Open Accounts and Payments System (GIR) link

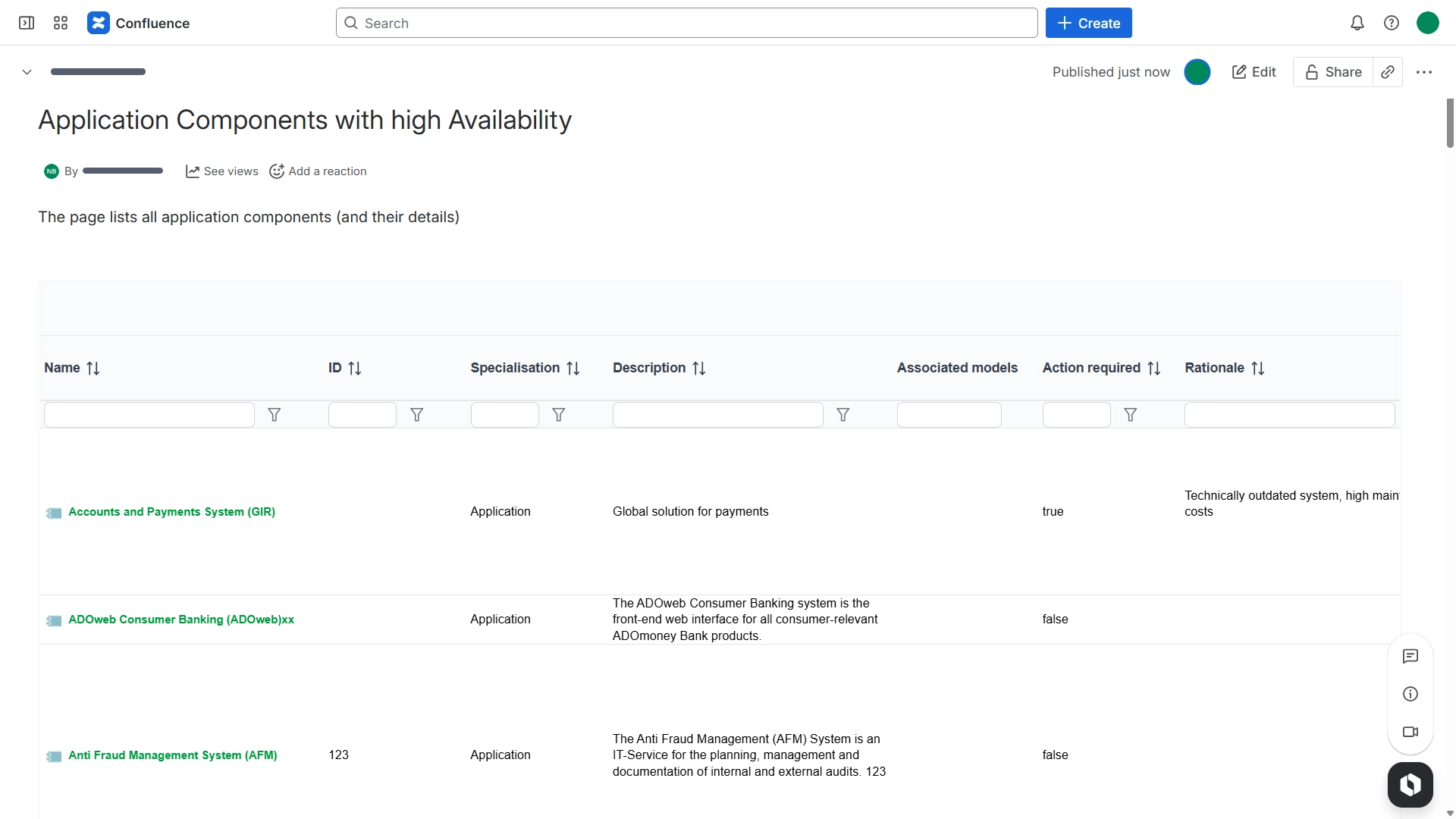click(x=171, y=512)
